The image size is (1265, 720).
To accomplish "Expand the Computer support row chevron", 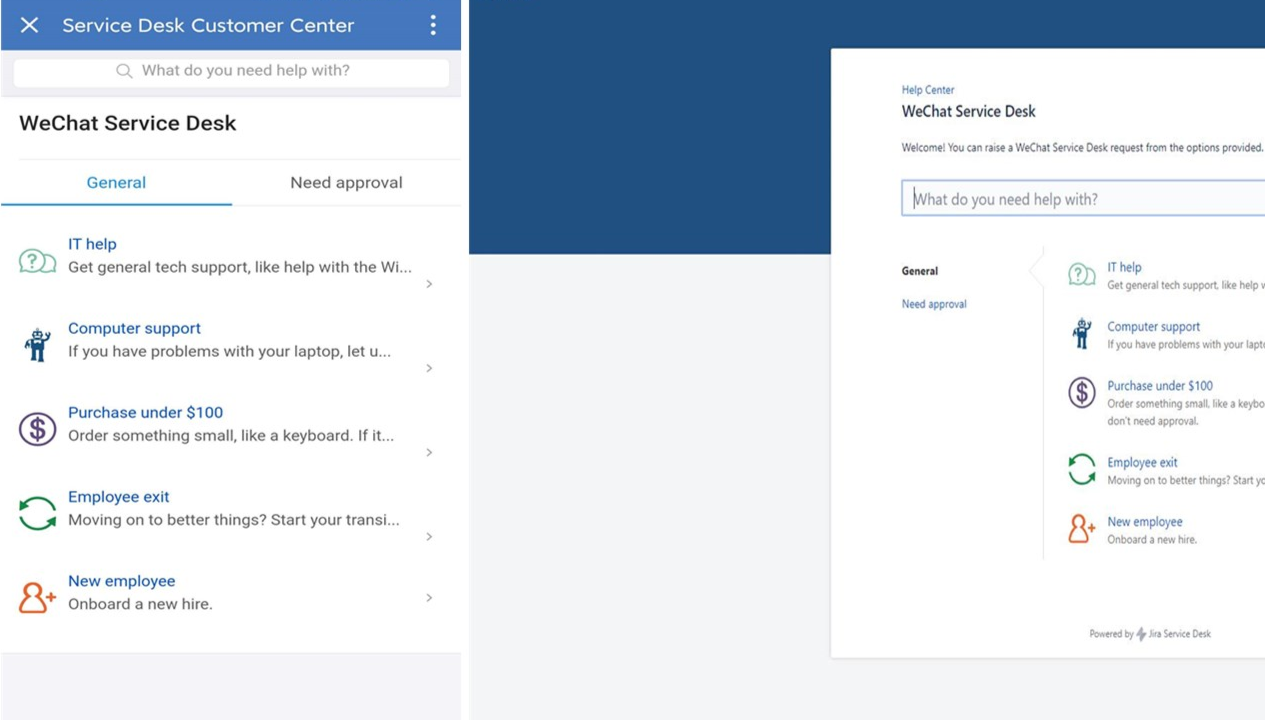I will click(x=430, y=368).
